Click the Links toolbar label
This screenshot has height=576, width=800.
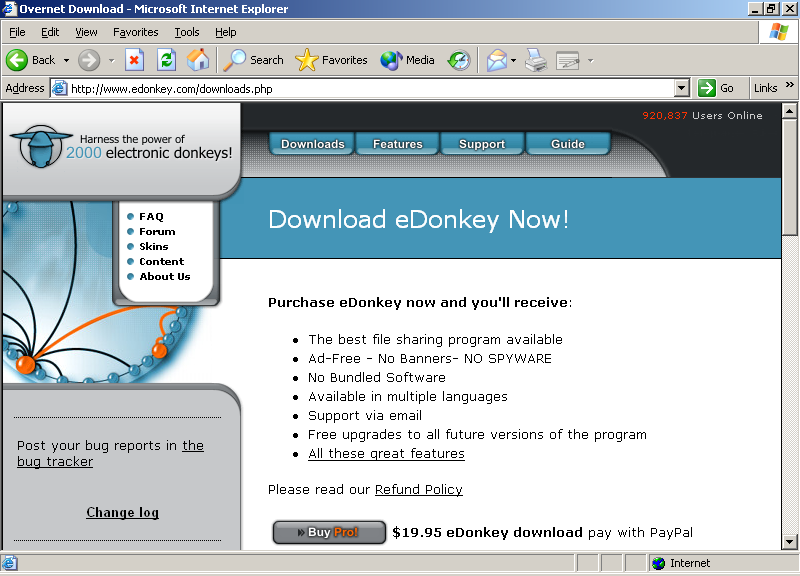click(765, 88)
